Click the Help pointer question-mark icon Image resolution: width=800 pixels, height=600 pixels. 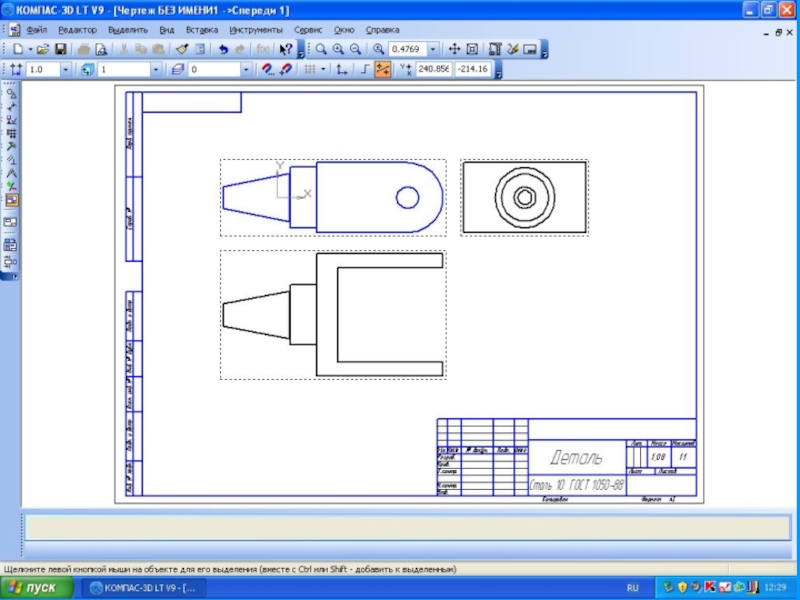click(x=286, y=49)
